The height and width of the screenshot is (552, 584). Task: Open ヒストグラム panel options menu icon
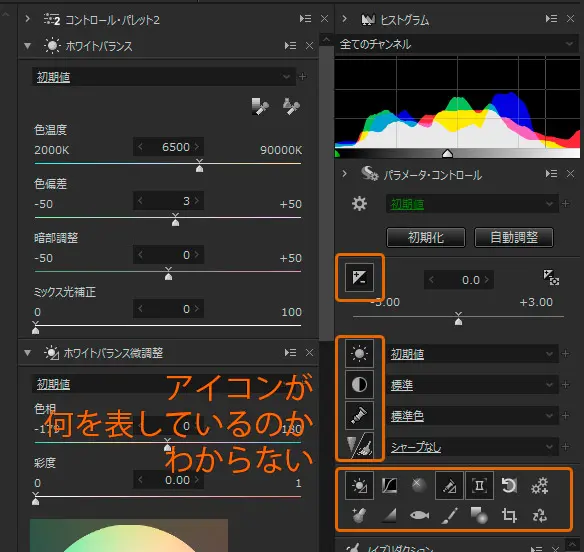[551, 19]
